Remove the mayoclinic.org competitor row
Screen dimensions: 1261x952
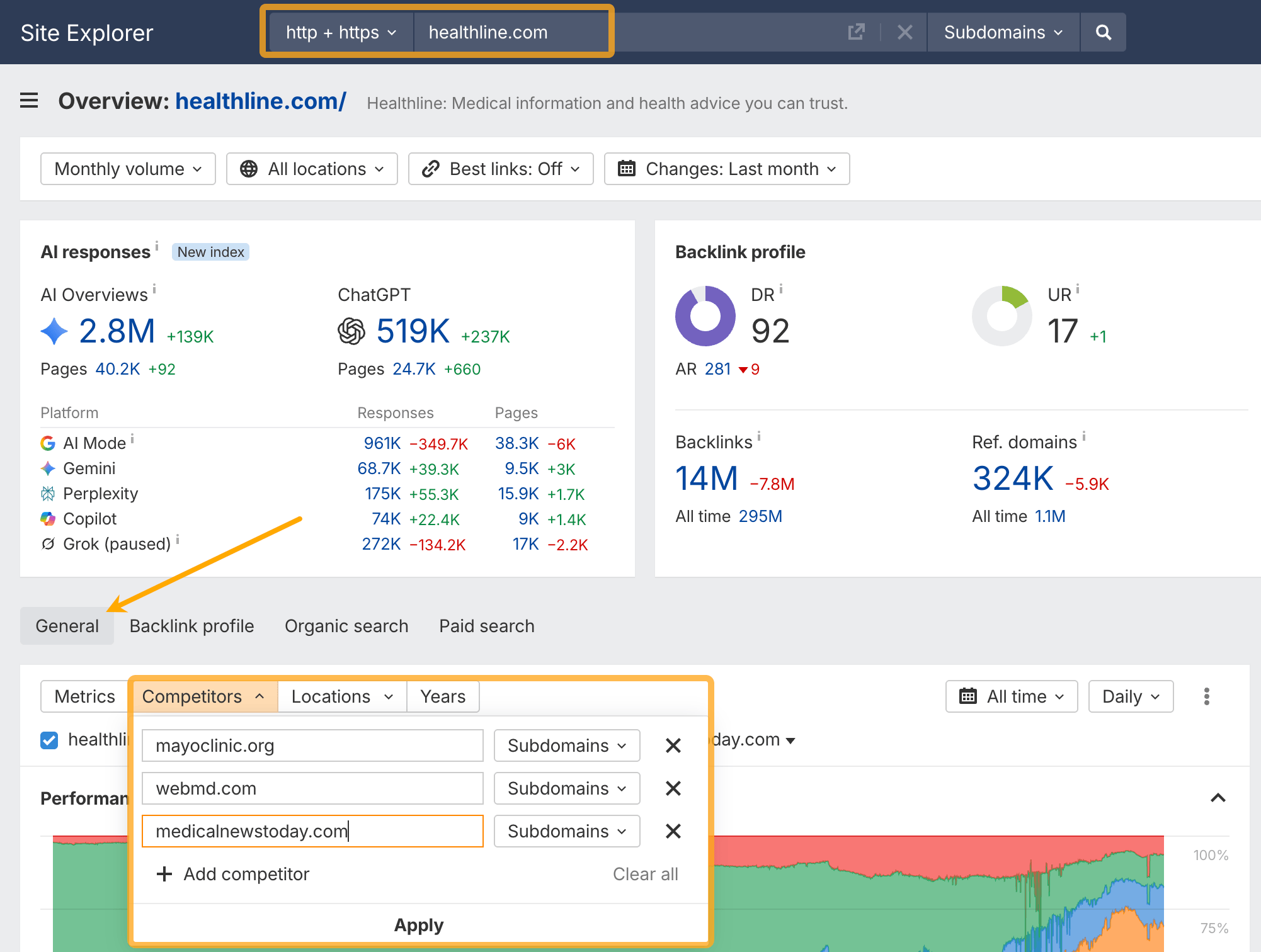[x=673, y=745]
